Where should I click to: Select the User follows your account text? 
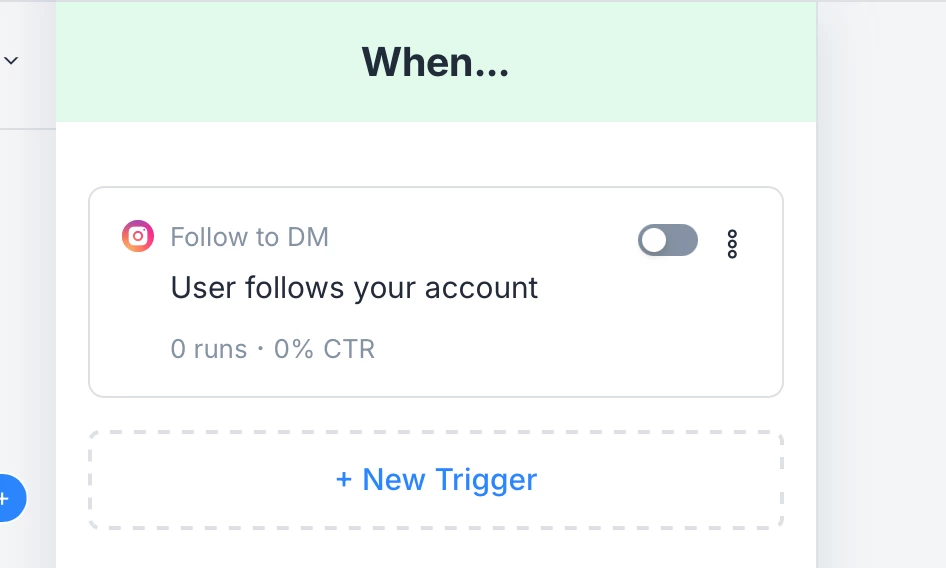[x=354, y=288]
